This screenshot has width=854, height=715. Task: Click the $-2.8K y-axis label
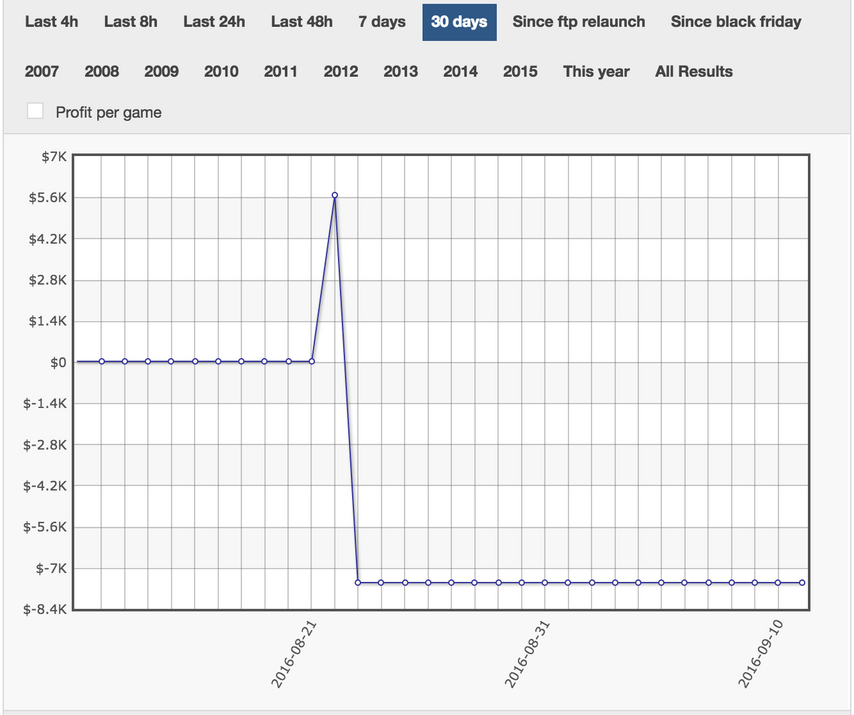point(45,445)
